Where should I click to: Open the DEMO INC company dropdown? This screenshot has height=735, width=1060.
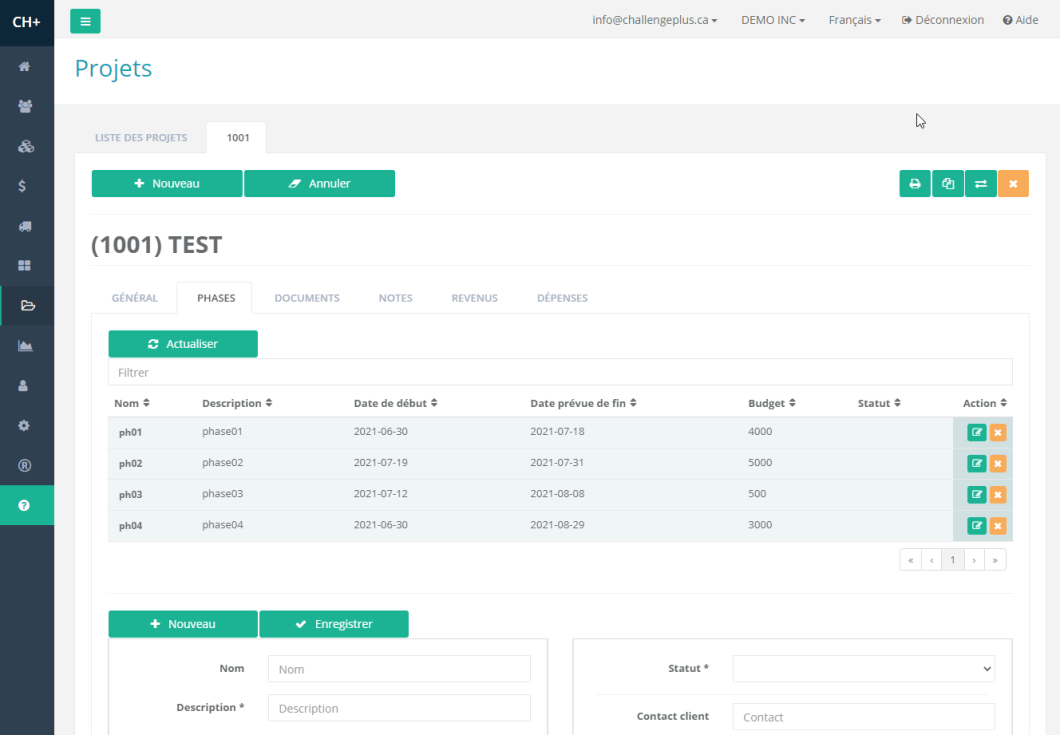(772, 20)
